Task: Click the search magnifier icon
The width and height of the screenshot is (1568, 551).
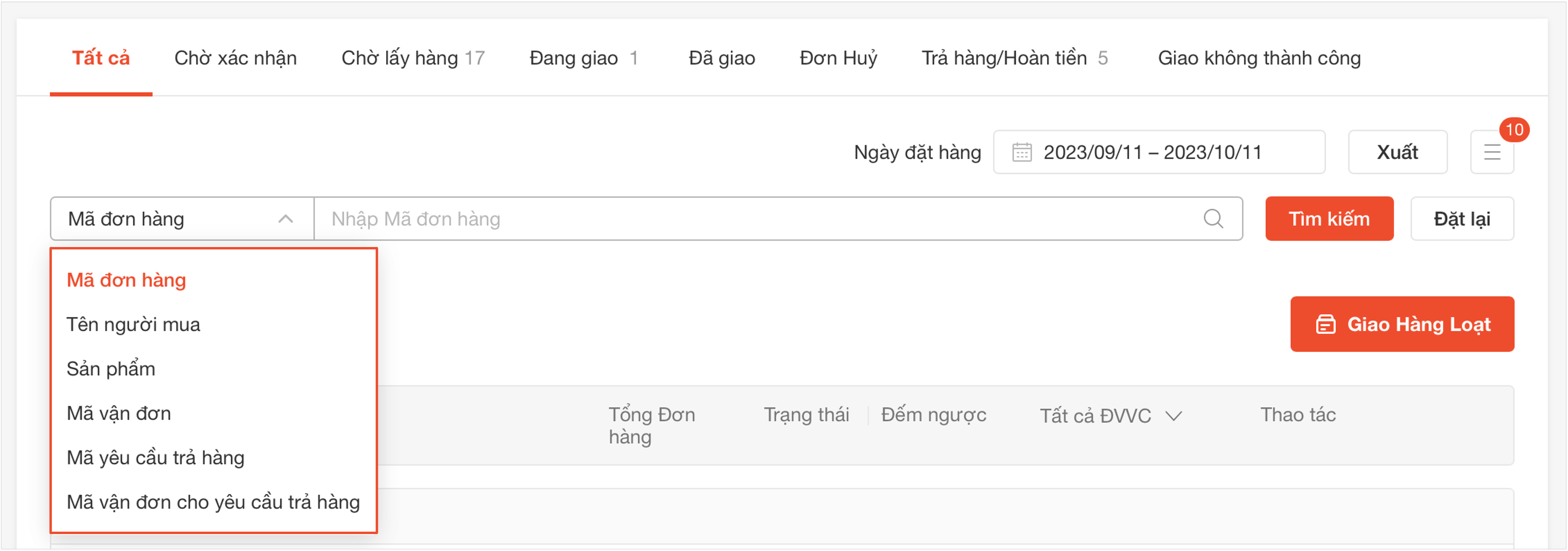Action: [x=1212, y=219]
